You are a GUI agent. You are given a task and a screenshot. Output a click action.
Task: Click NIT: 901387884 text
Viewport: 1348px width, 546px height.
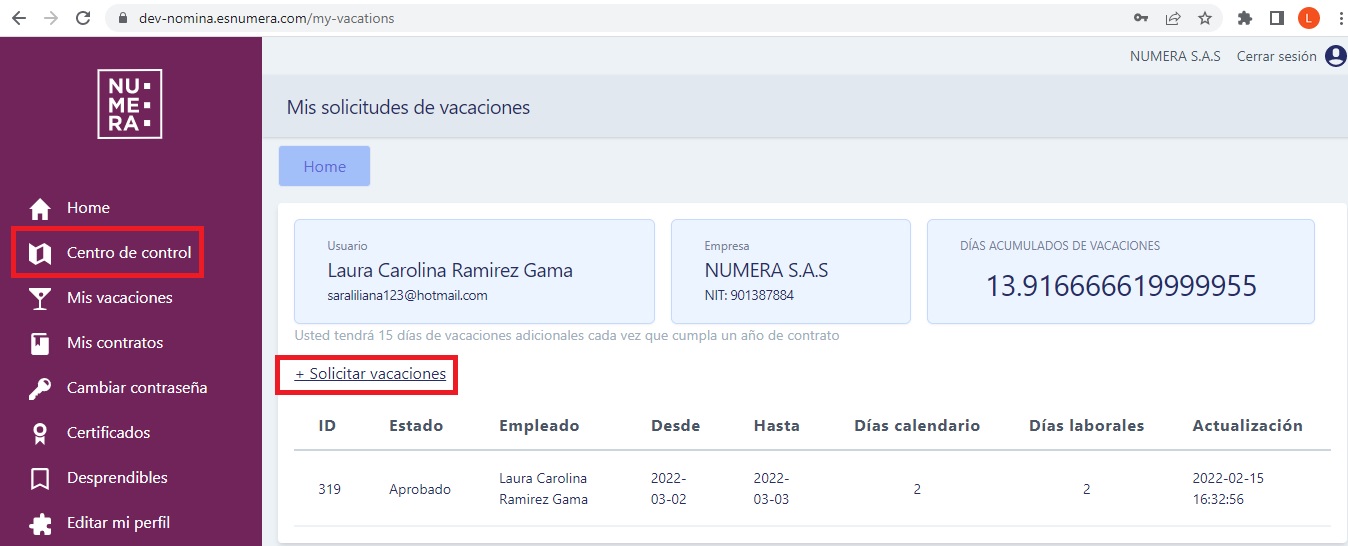tap(749, 296)
